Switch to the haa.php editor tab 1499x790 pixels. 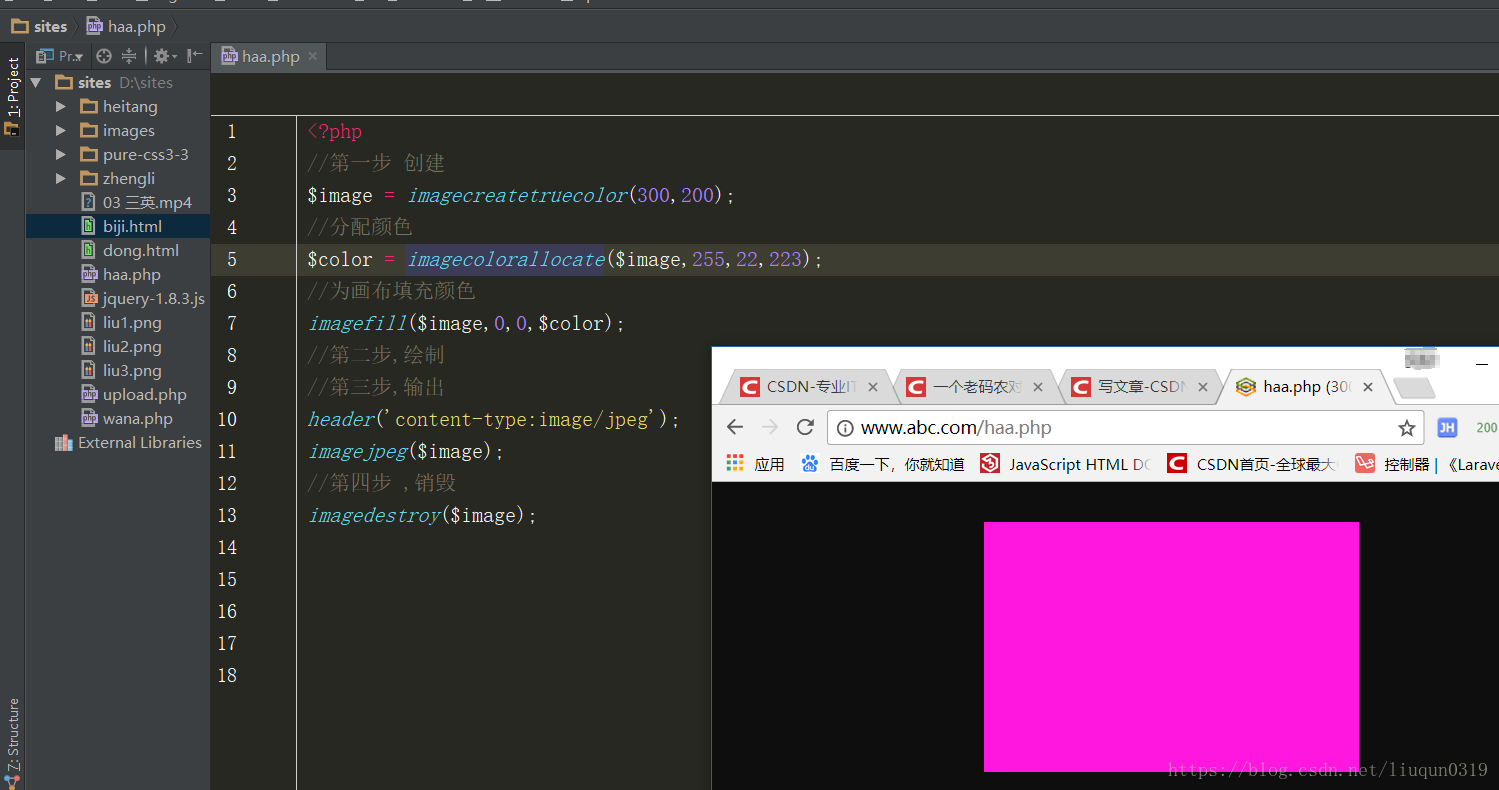pos(269,56)
